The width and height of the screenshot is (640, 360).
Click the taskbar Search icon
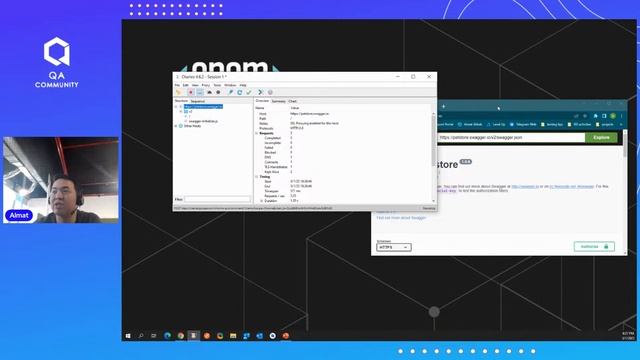click(141, 336)
